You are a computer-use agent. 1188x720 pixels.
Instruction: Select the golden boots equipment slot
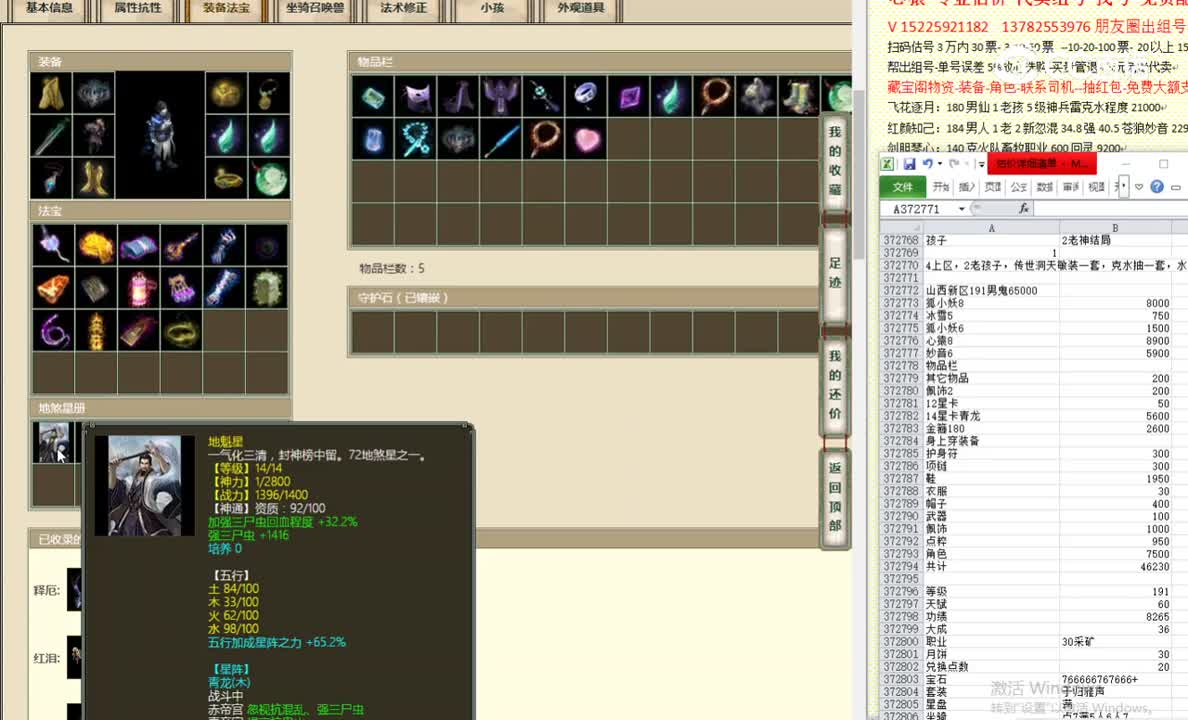[x=93, y=179]
